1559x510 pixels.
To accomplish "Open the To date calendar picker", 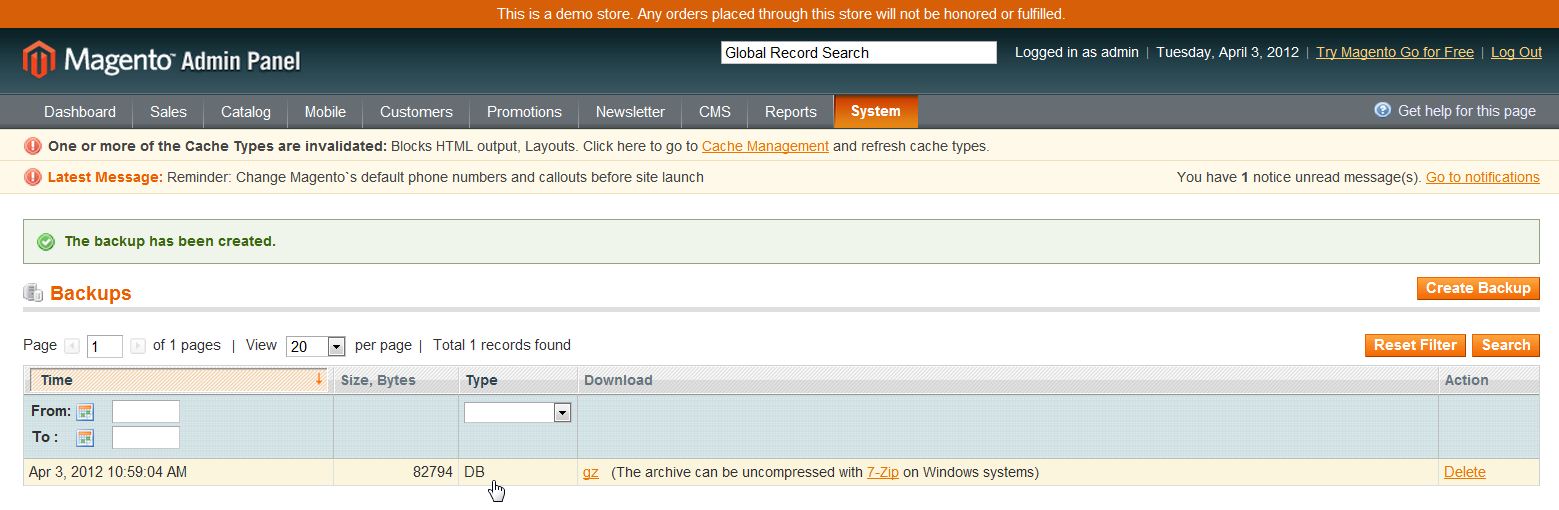I will 85,438.
